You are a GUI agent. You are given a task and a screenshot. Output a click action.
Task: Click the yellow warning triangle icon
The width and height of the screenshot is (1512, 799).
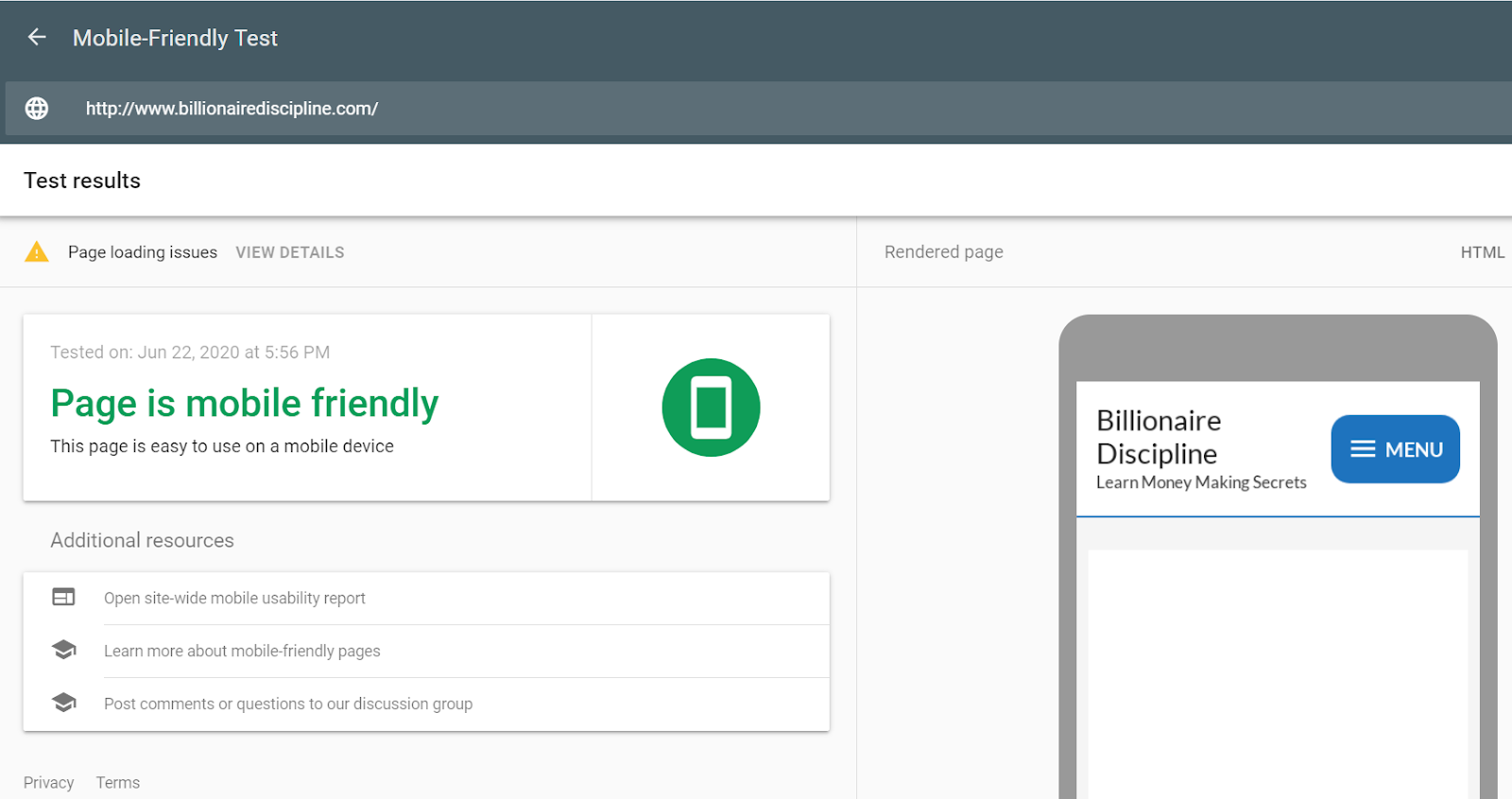click(x=37, y=252)
